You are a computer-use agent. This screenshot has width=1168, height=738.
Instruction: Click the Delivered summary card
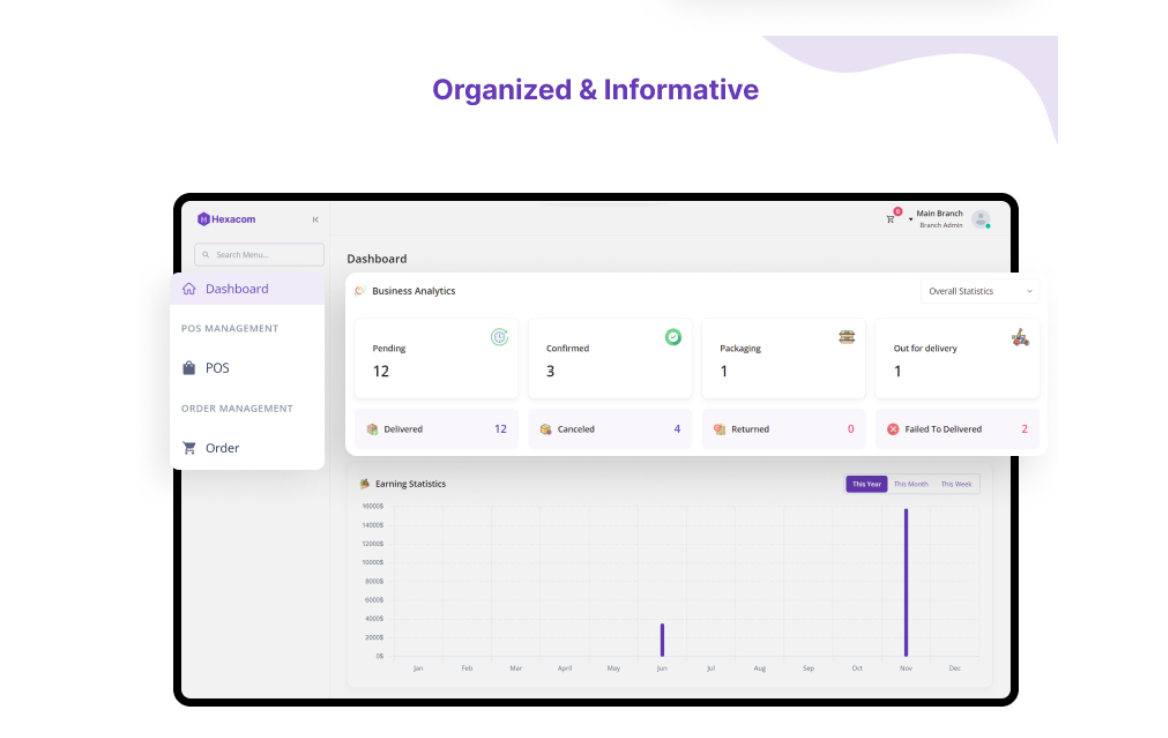pyautogui.click(x=436, y=428)
